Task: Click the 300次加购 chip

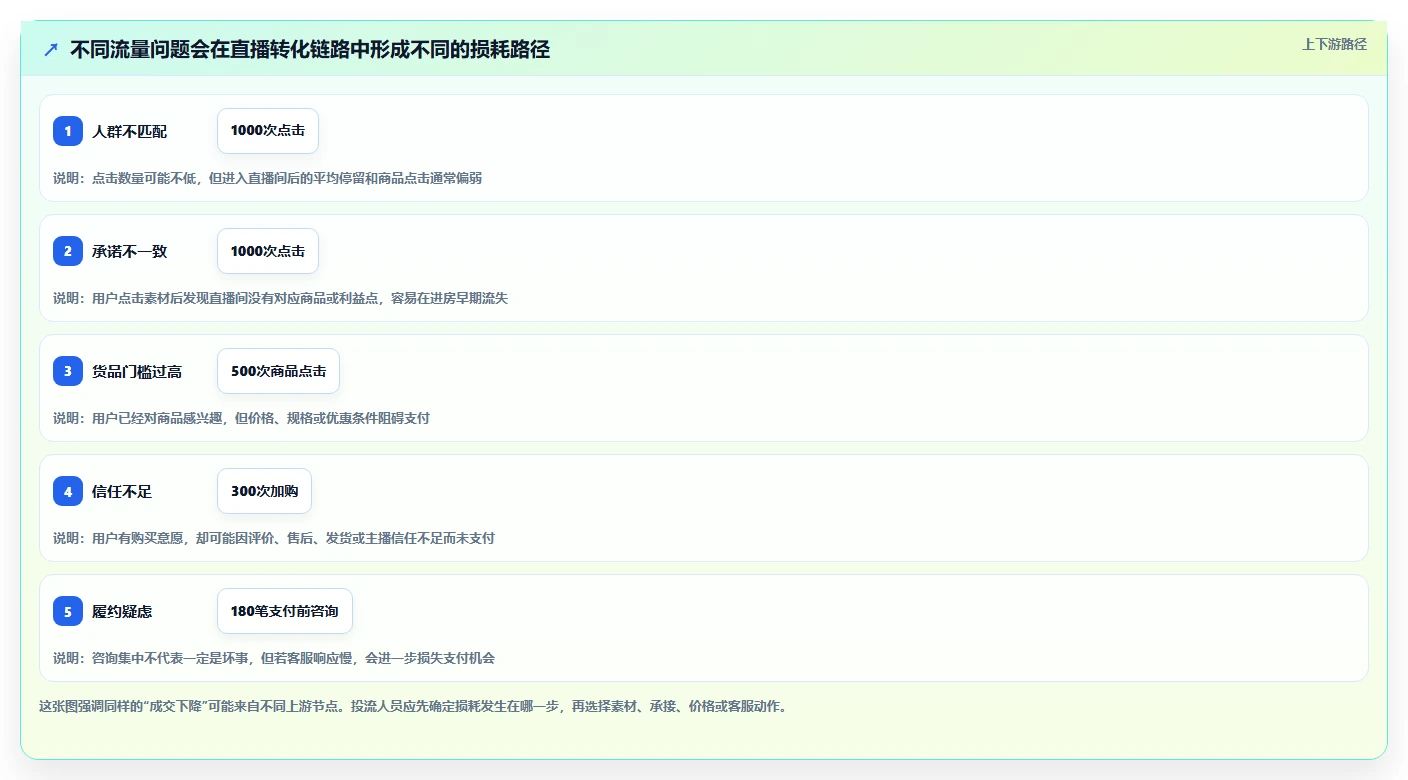Action: (264, 491)
